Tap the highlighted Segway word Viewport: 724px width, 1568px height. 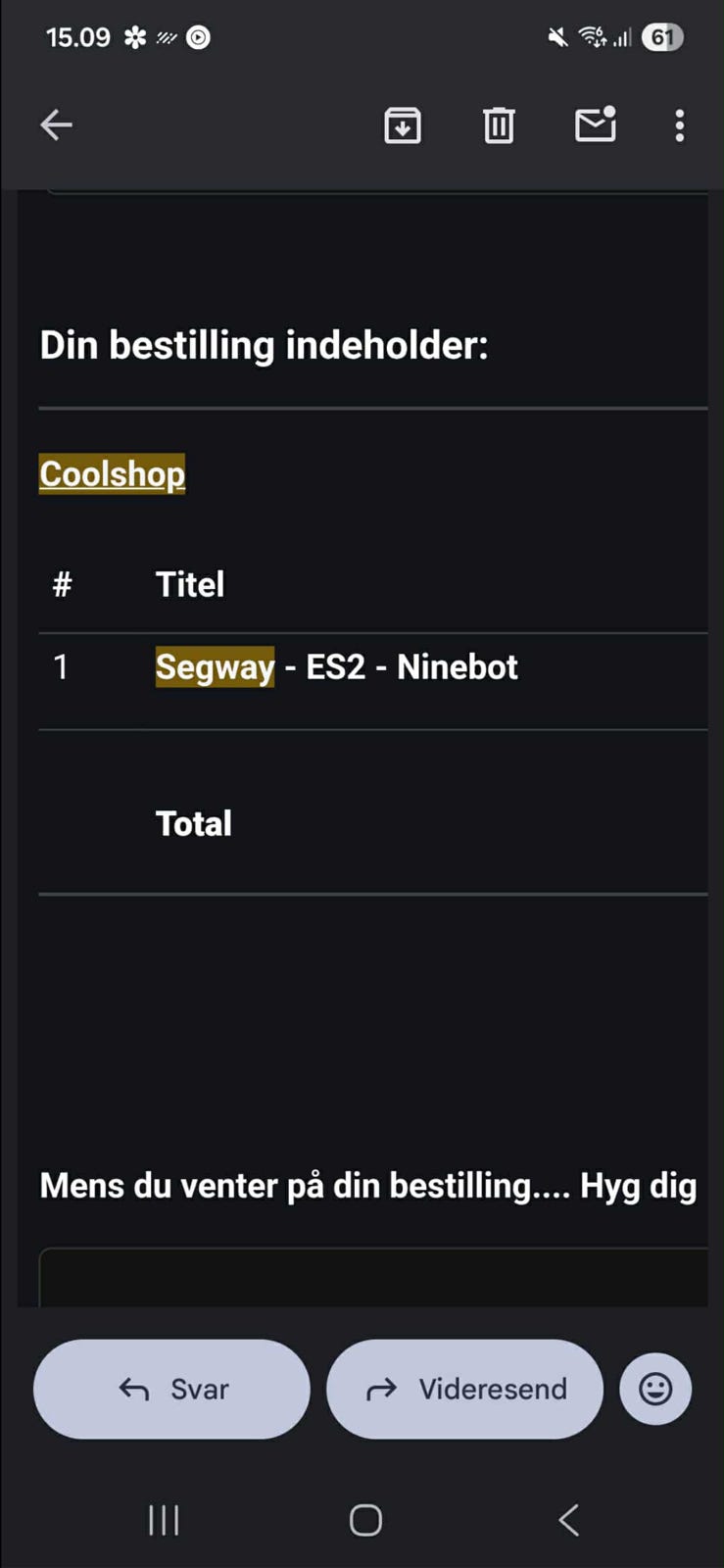tap(215, 667)
